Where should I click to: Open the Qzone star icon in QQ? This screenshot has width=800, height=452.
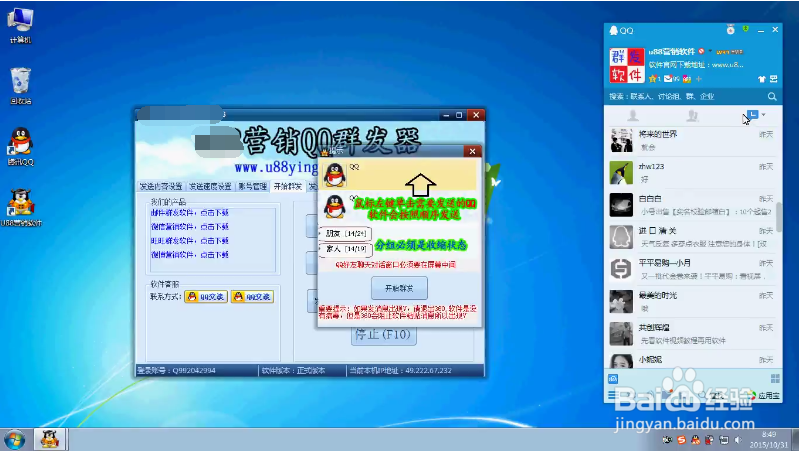tap(654, 79)
